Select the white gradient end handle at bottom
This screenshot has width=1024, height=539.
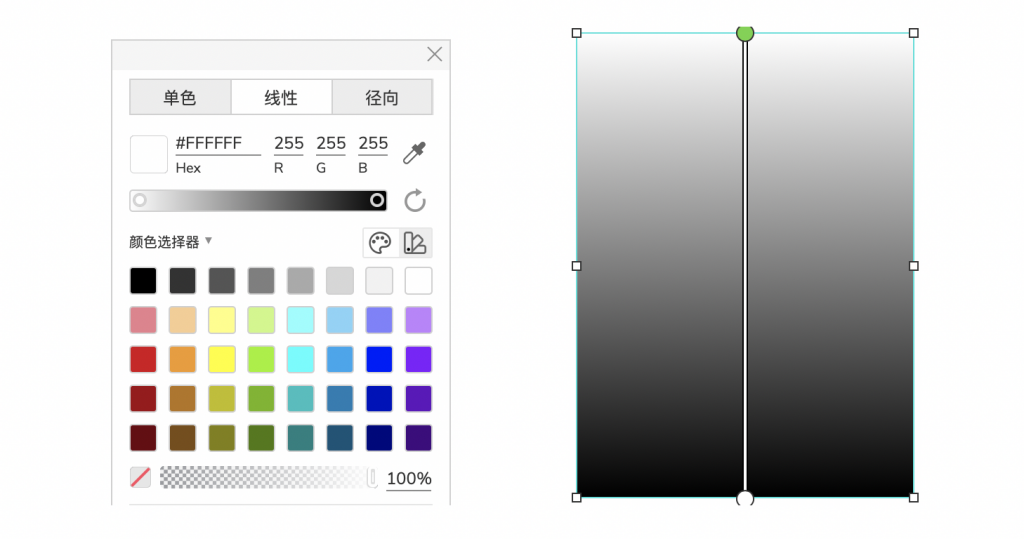tap(745, 498)
